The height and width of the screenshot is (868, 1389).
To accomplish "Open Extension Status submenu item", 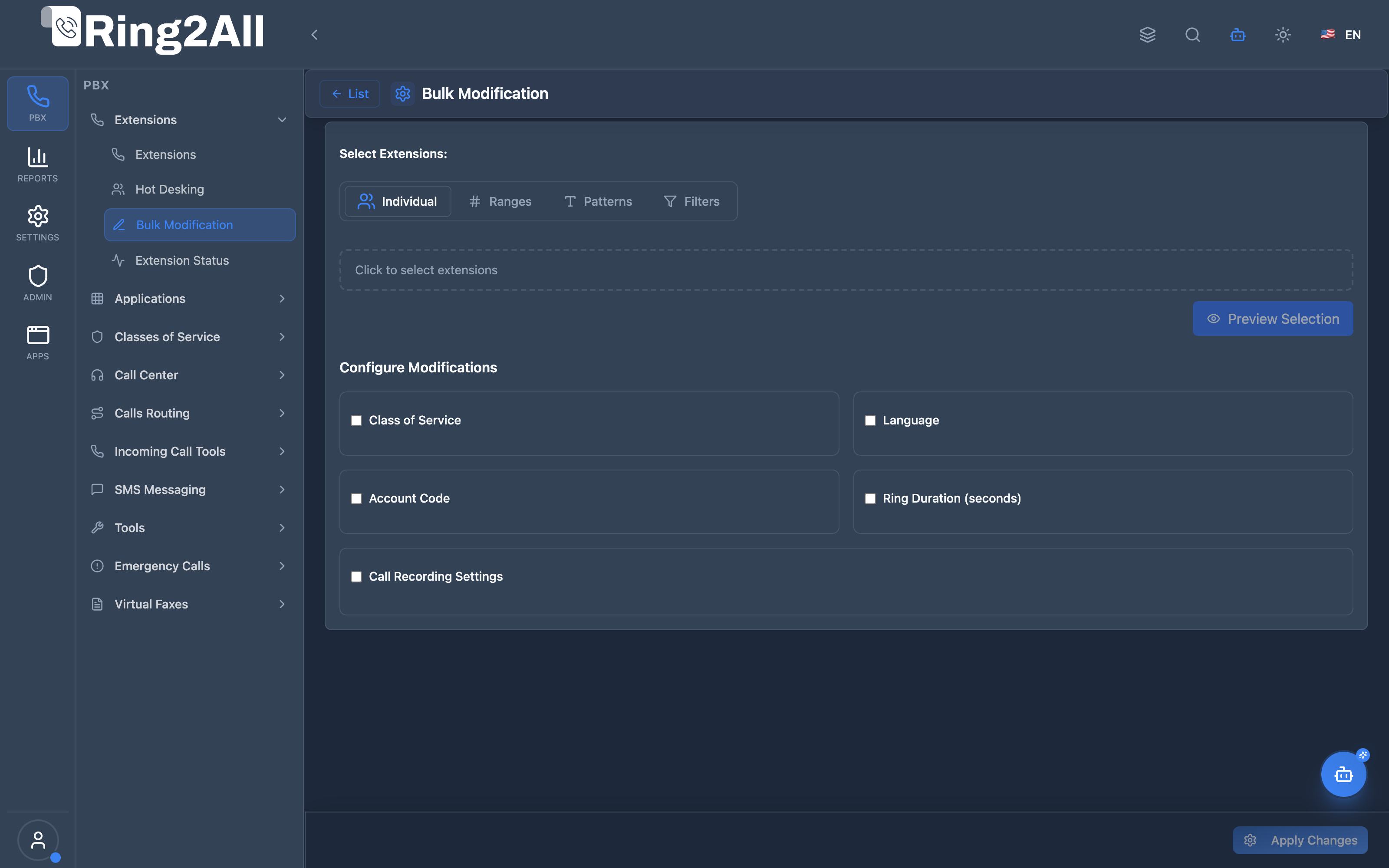I will point(199,261).
